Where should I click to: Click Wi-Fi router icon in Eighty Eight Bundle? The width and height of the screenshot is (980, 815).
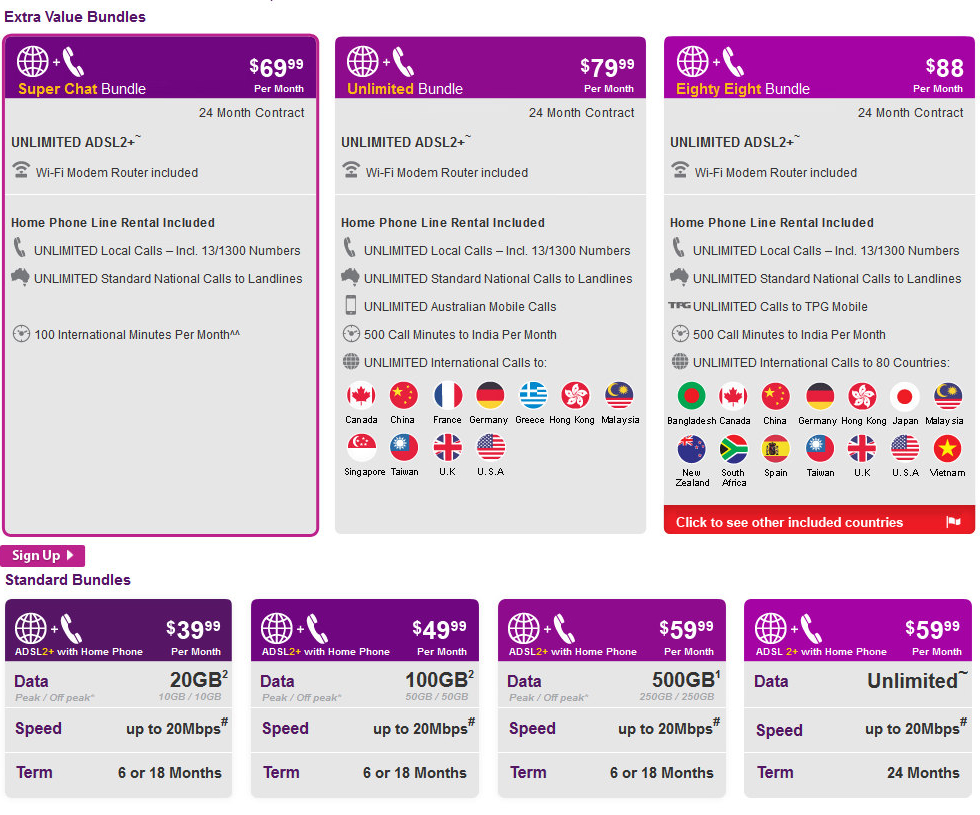(680, 170)
